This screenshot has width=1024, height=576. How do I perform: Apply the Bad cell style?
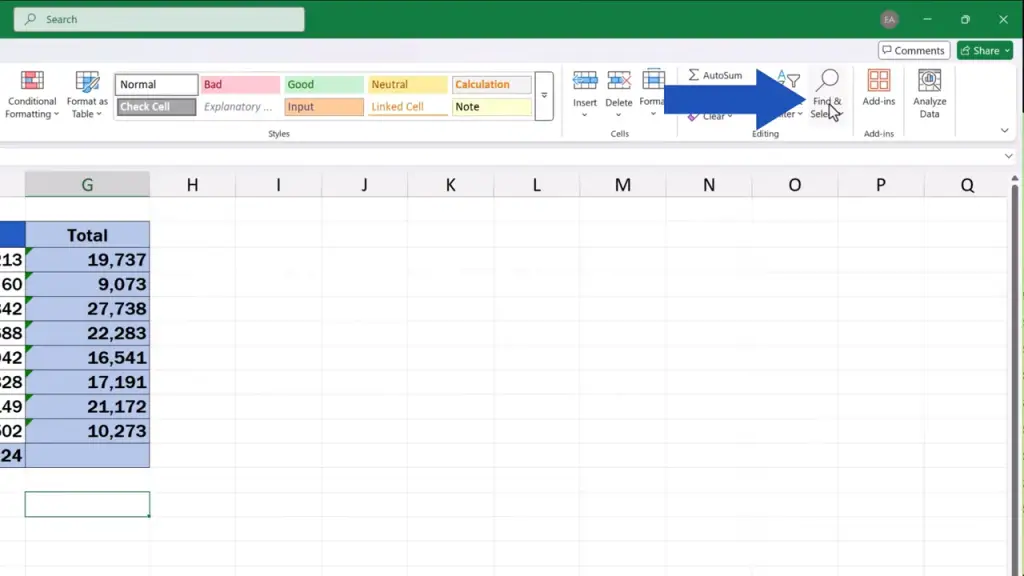click(240, 85)
